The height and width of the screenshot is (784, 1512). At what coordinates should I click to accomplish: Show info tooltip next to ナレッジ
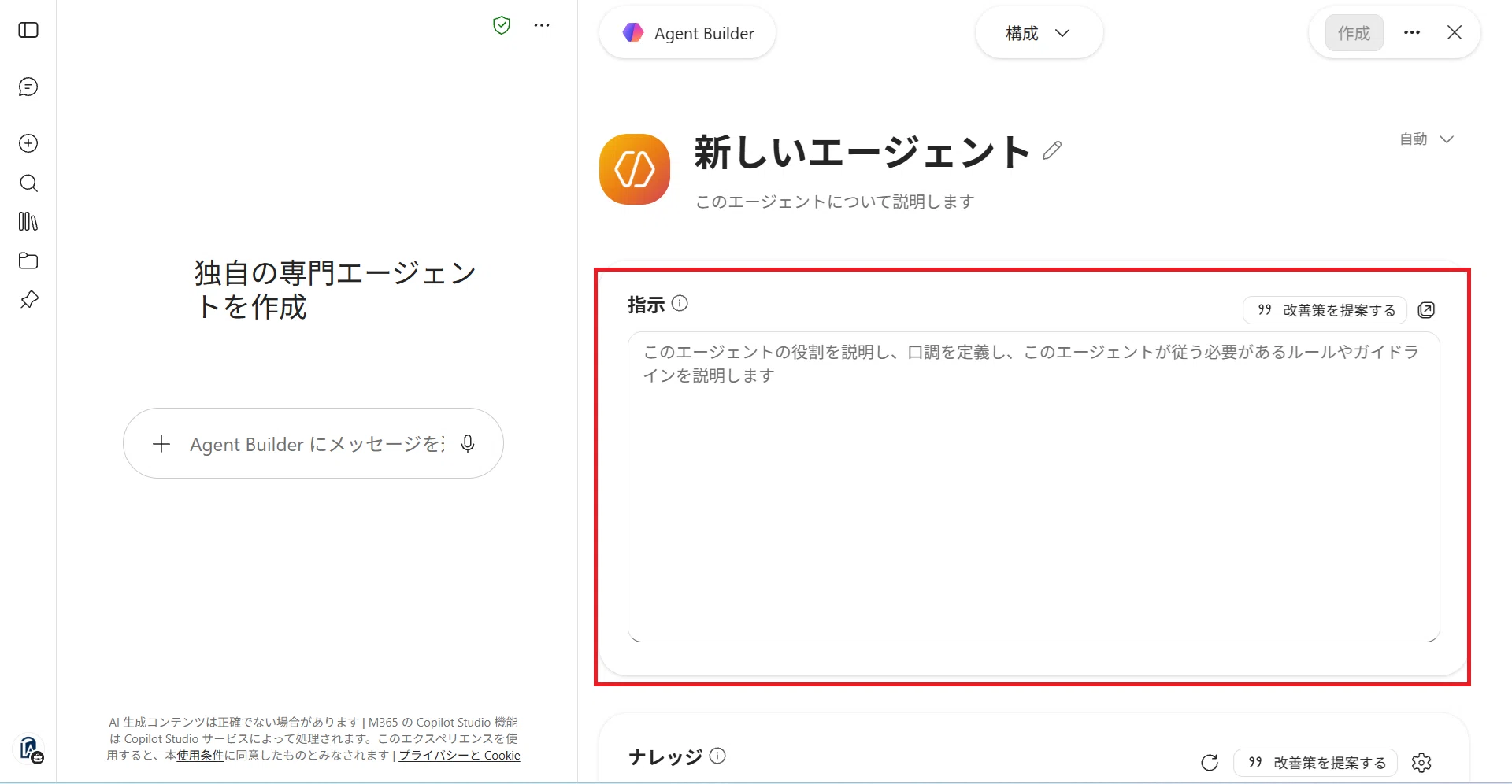pos(717,756)
